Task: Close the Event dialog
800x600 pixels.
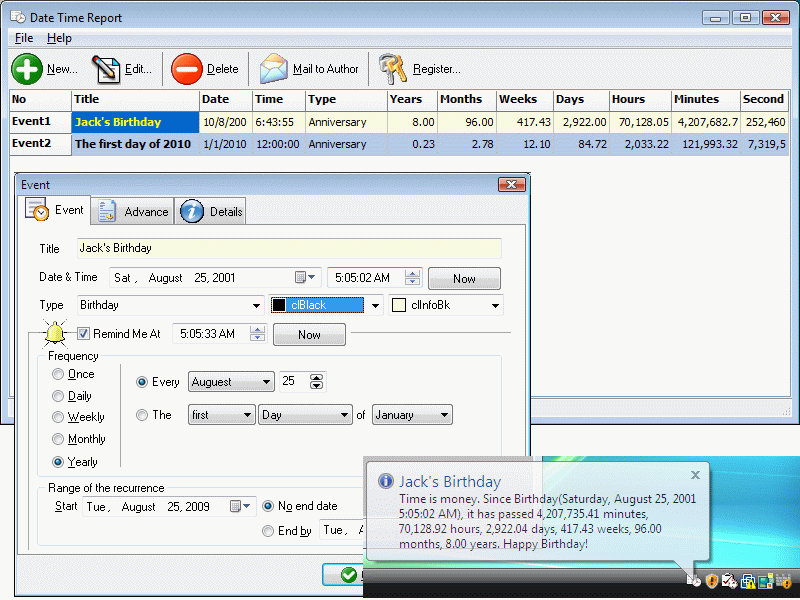Action: pos(512,185)
